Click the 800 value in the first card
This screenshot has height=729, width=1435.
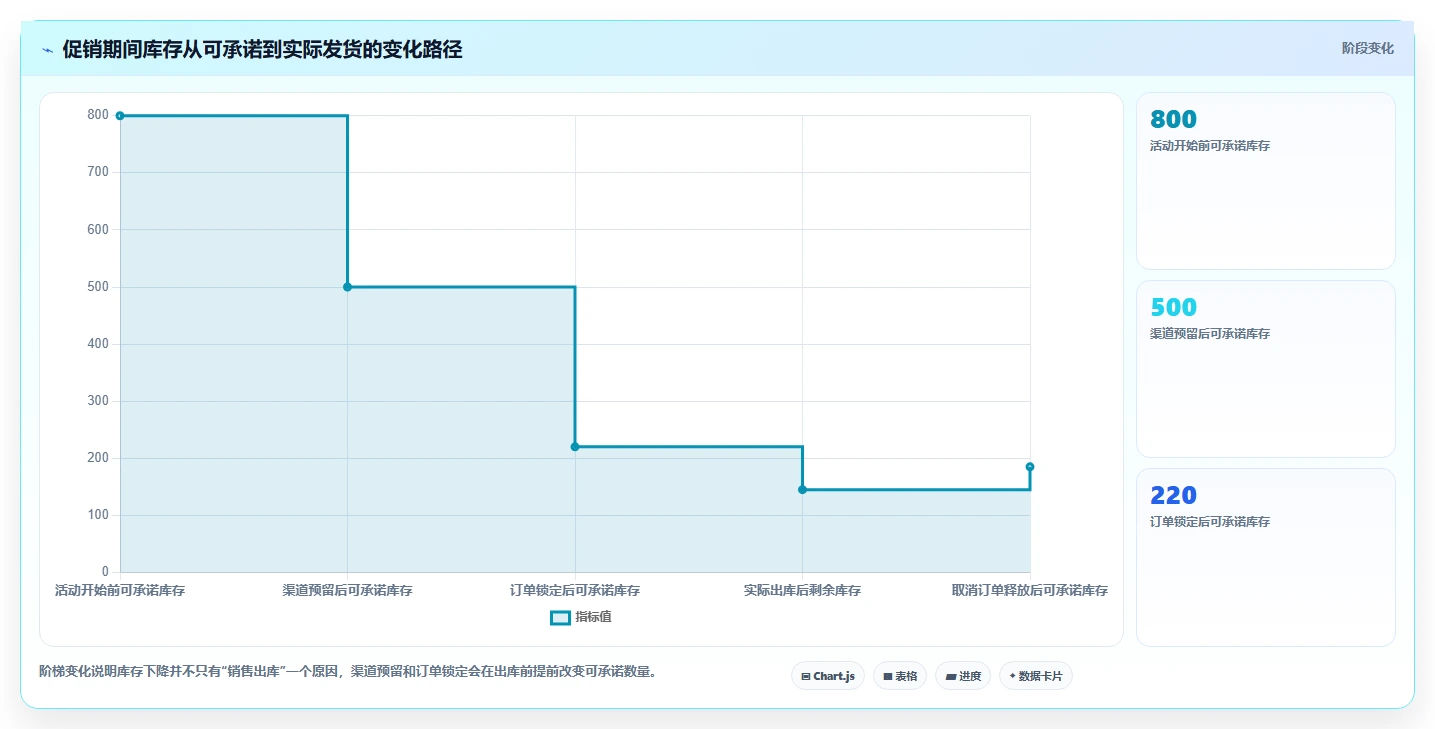click(1173, 119)
